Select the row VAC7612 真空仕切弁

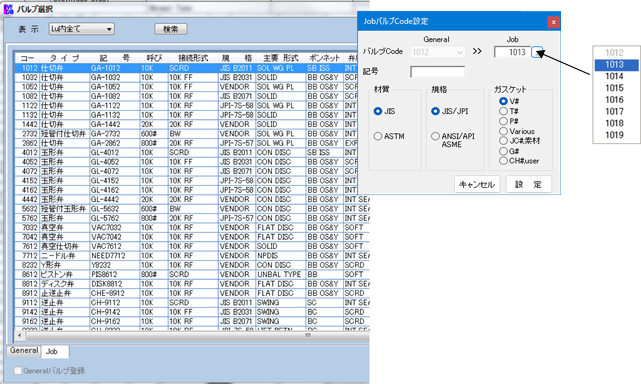point(192,246)
